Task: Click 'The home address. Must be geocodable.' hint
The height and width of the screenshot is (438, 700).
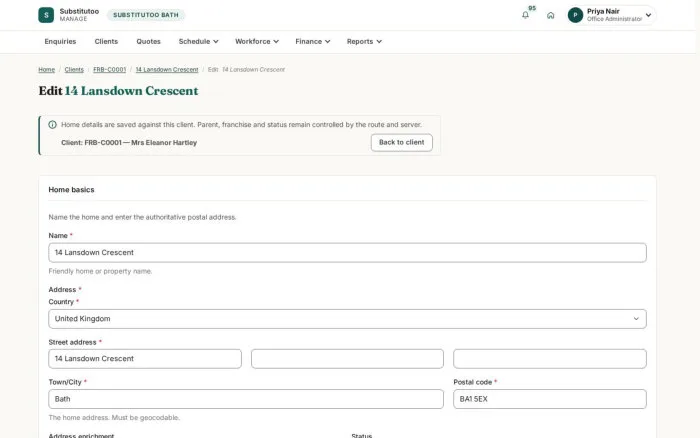Action: (x=114, y=418)
